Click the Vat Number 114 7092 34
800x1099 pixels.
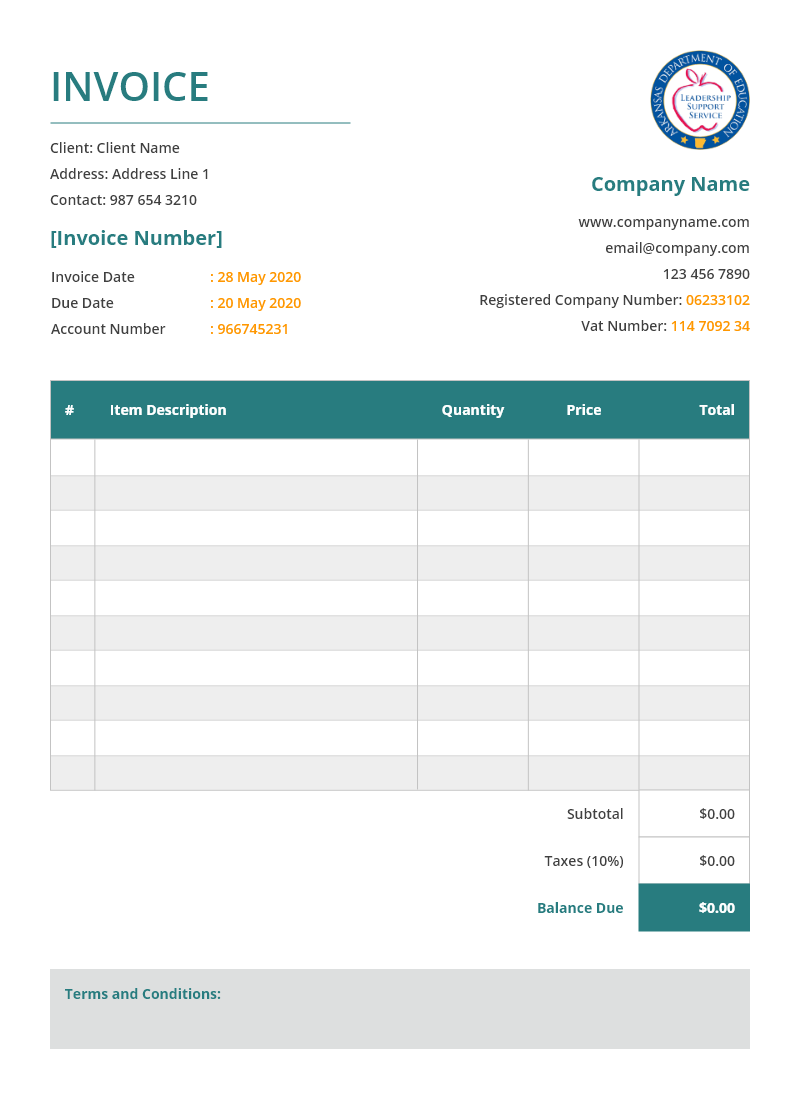coord(709,326)
